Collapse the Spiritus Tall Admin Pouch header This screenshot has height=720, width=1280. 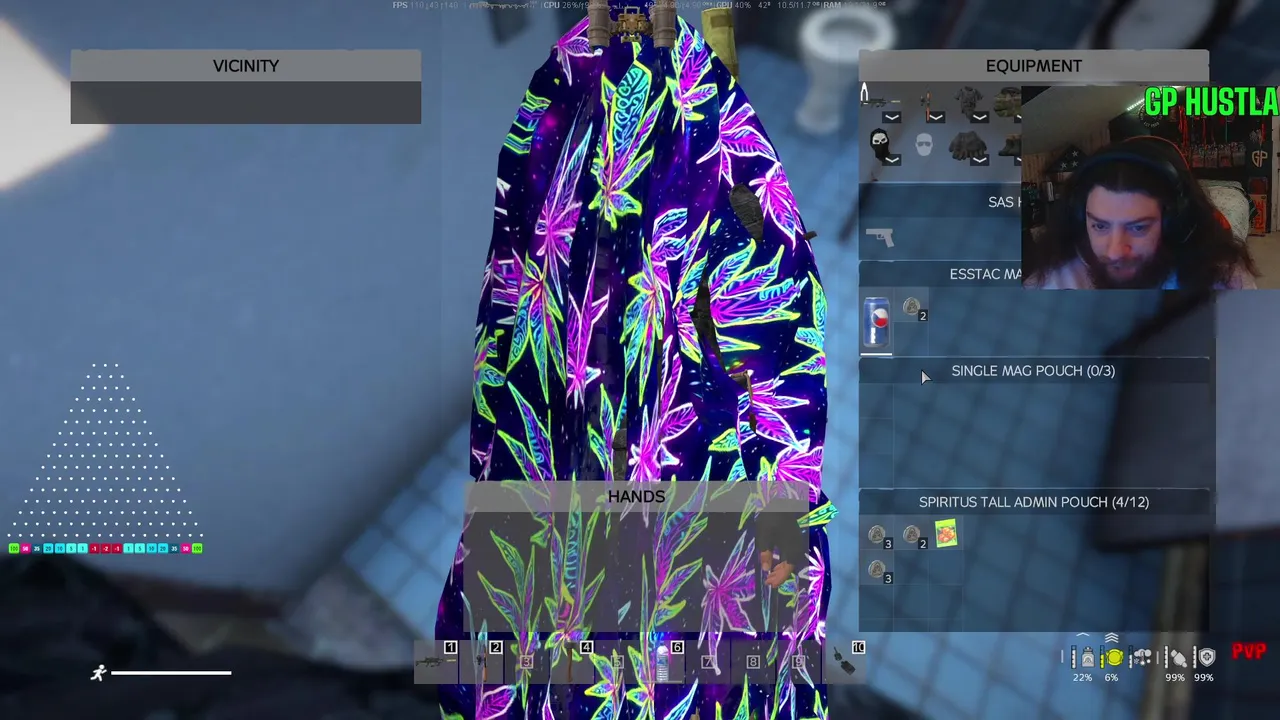(x=1034, y=502)
